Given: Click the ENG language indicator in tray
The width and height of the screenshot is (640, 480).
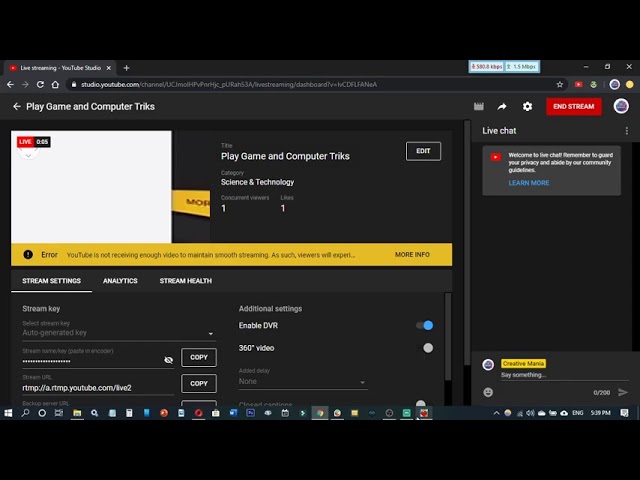Looking at the screenshot, I should [578, 413].
